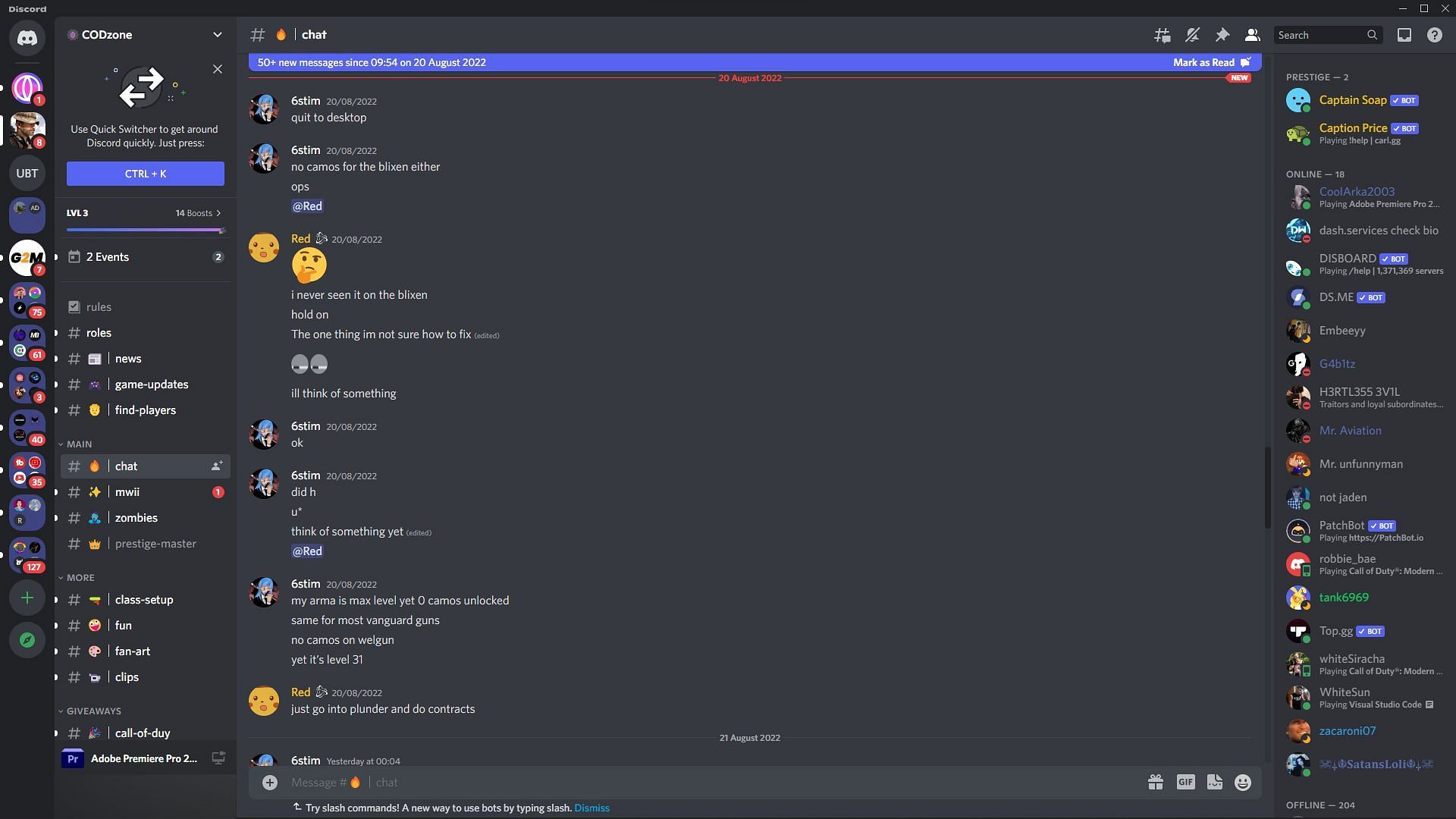Select the #chat text channel
1456x819 pixels.
pyautogui.click(x=125, y=466)
